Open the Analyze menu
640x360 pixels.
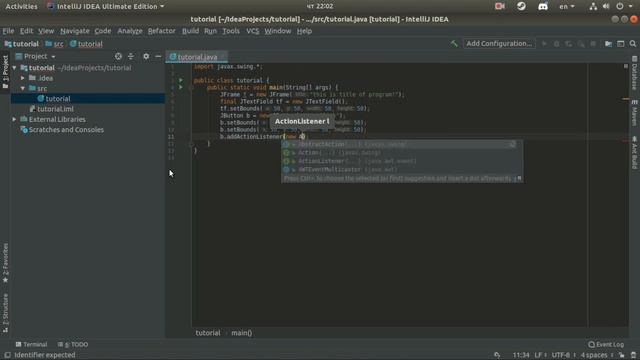[x=130, y=31]
